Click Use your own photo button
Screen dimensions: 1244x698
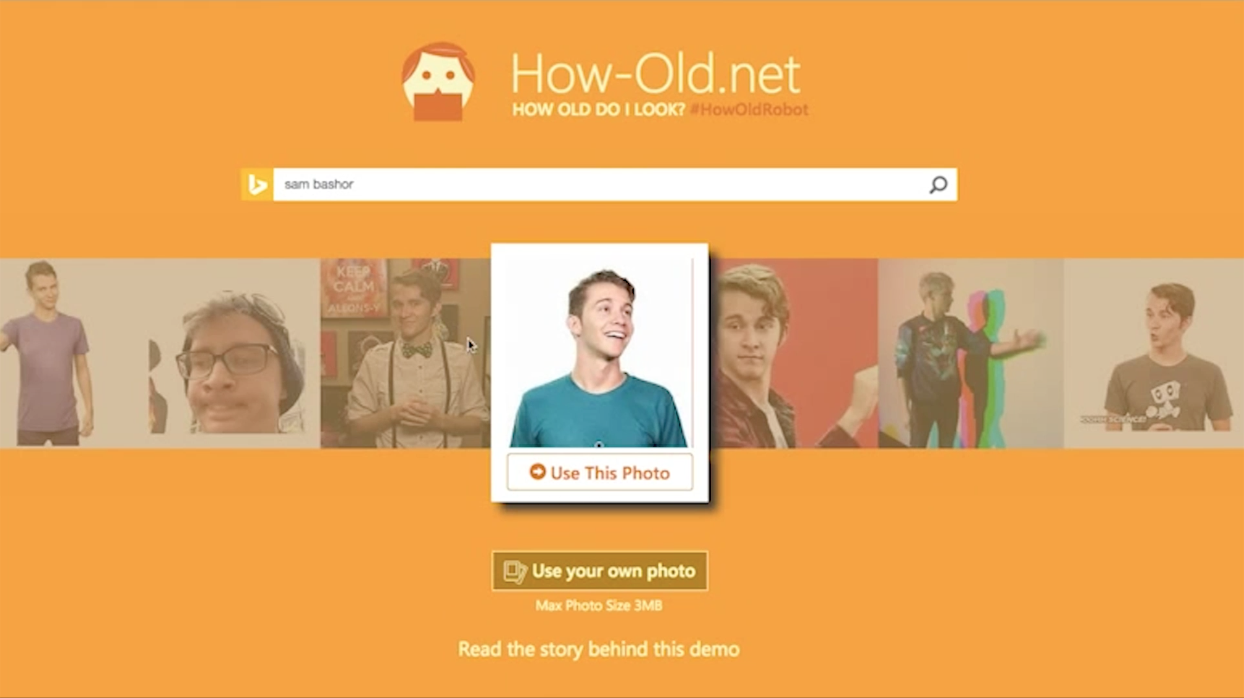click(x=600, y=571)
